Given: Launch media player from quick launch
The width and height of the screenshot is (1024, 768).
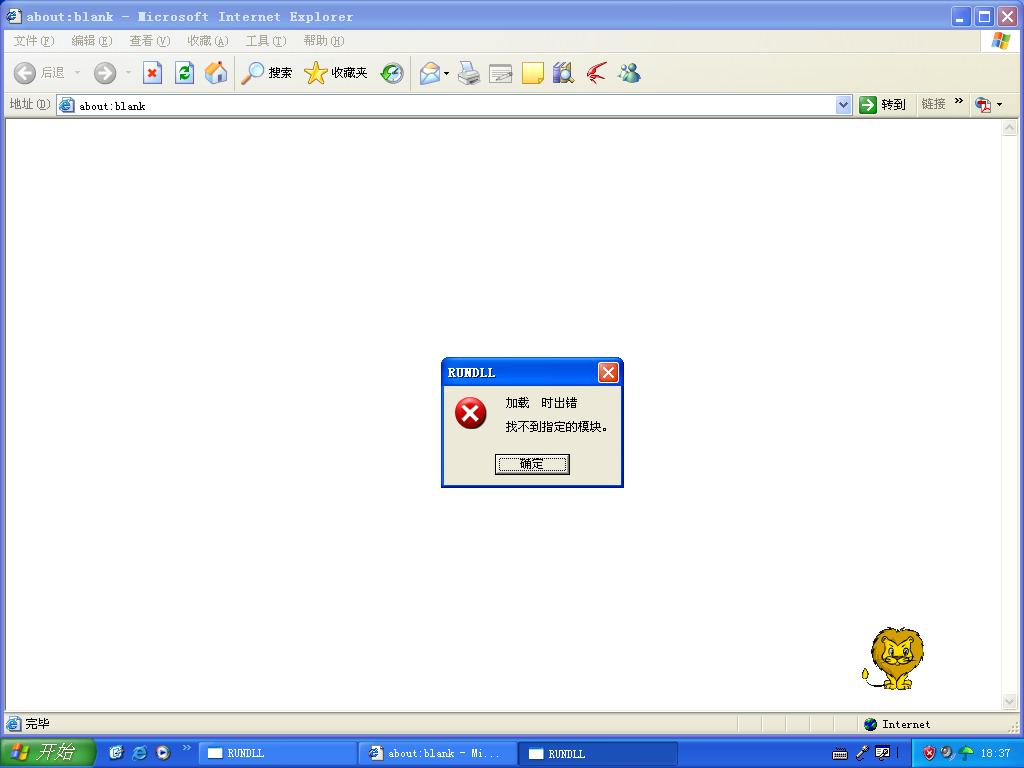Looking at the screenshot, I should click(x=163, y=753).
